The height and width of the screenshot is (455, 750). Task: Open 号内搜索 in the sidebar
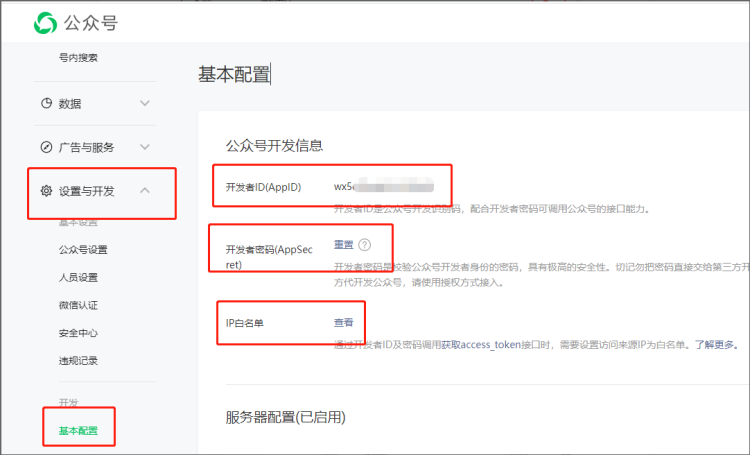coord(78,57)
